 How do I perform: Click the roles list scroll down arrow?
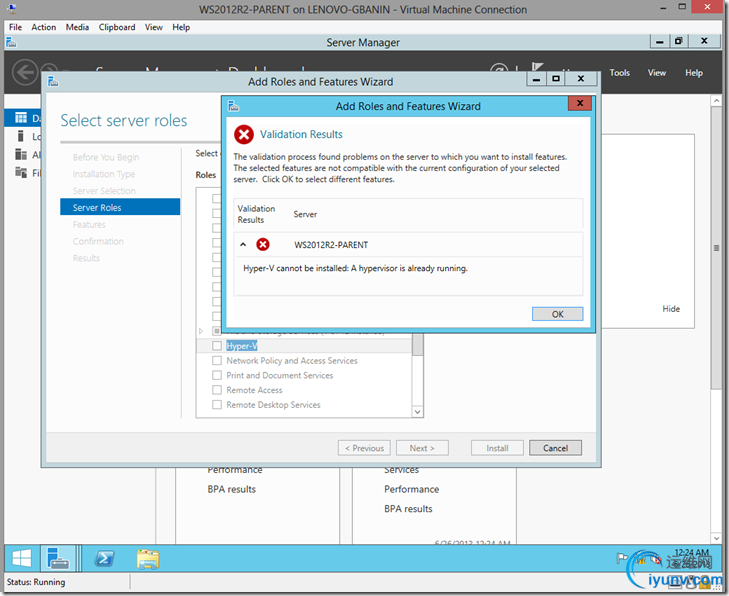point(418,412)
